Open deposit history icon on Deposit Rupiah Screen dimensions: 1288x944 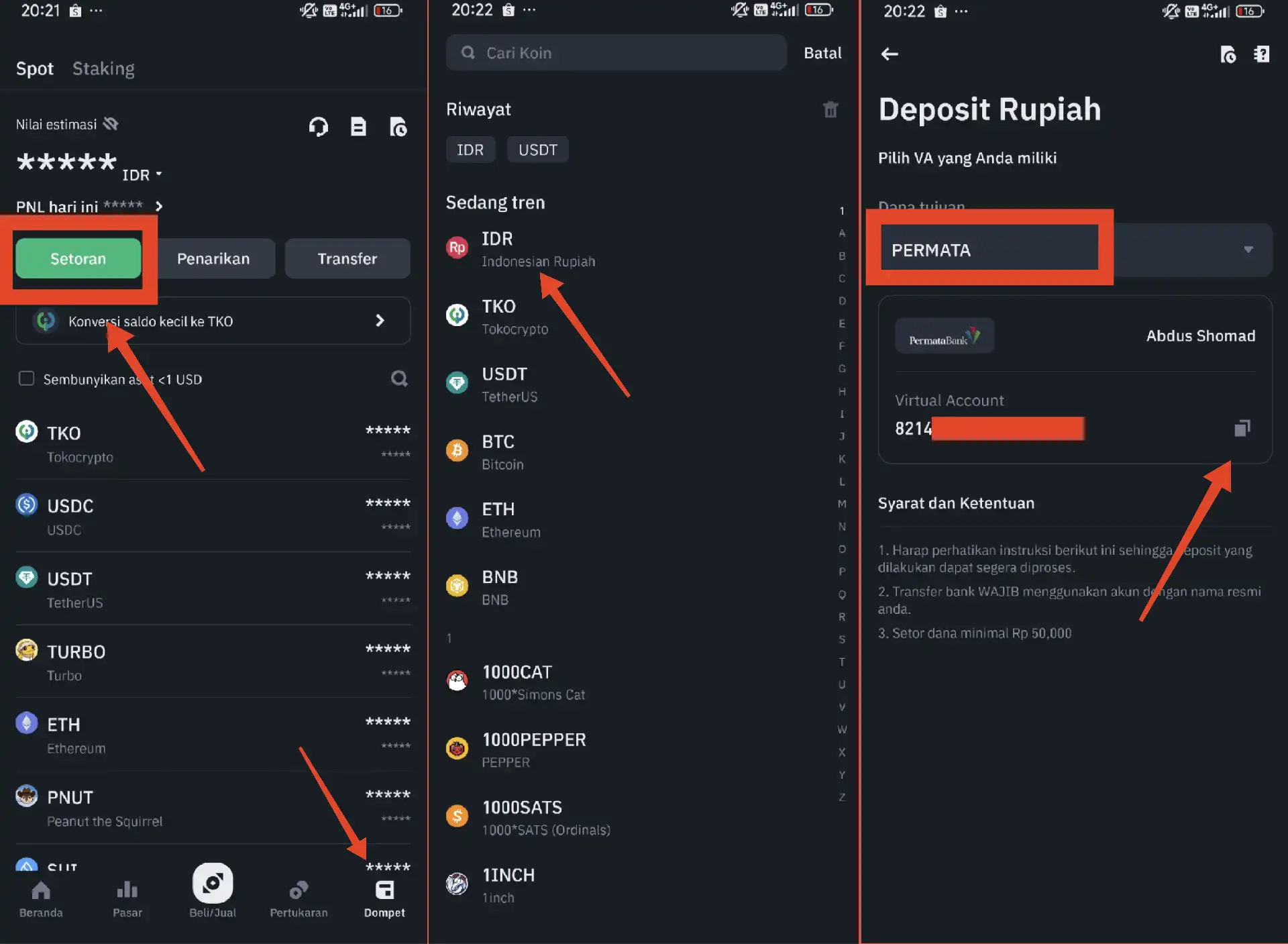[1228, 54]
